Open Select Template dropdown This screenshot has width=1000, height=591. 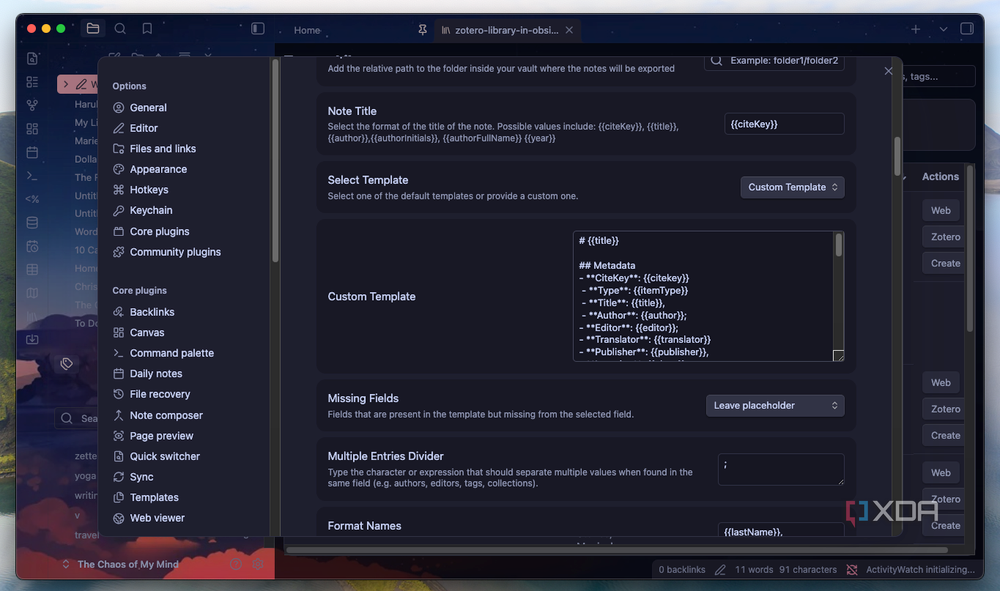pyautogui.click(x=792, y=187)
